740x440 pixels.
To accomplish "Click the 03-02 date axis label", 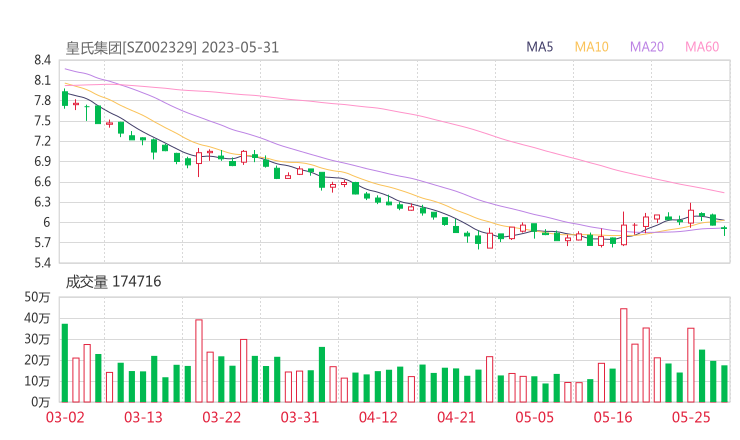I will click(65, 417).
